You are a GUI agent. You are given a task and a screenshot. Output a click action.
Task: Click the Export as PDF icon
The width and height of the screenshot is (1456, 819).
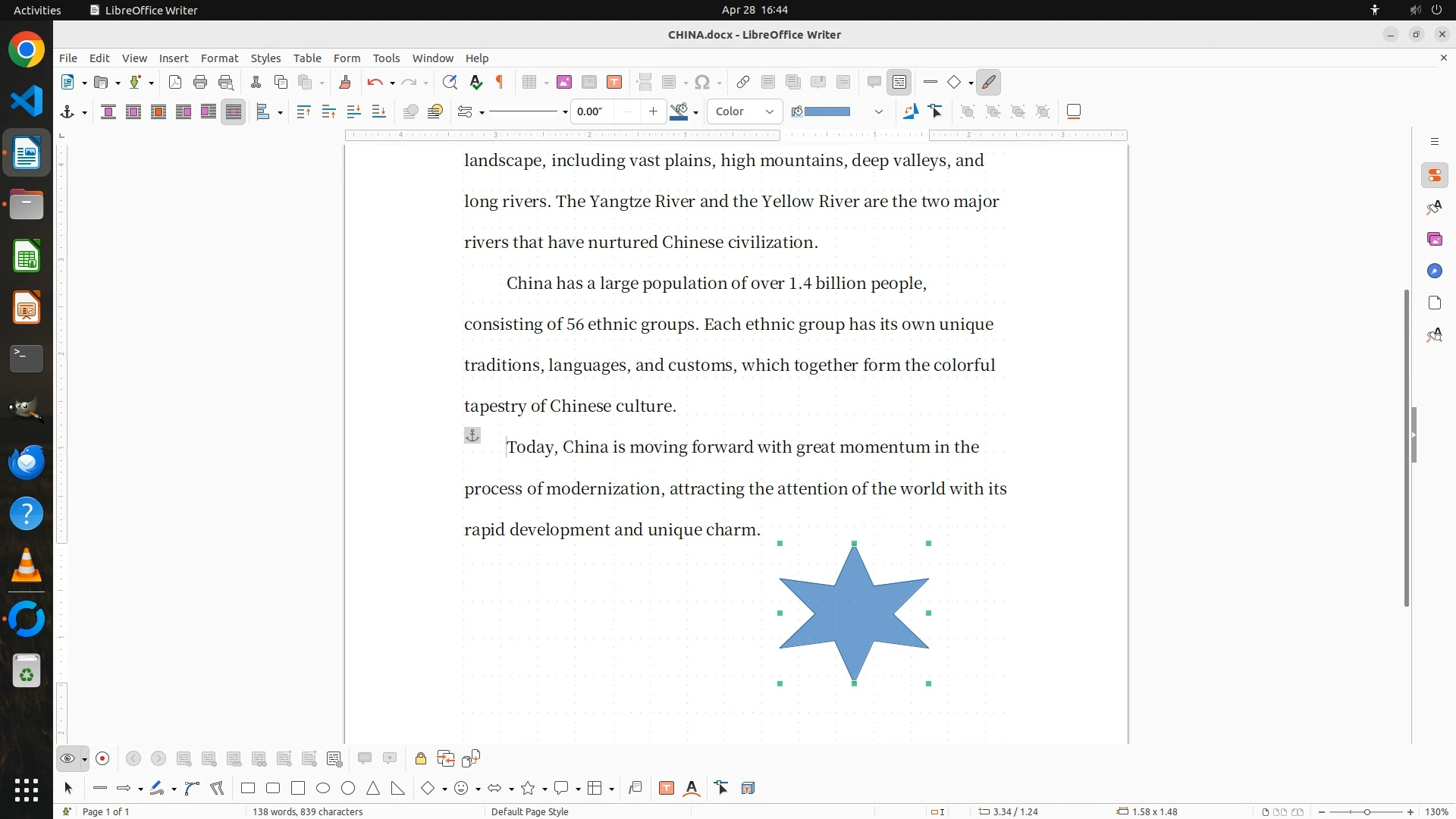pyautogui.click(x=175, y=82)
